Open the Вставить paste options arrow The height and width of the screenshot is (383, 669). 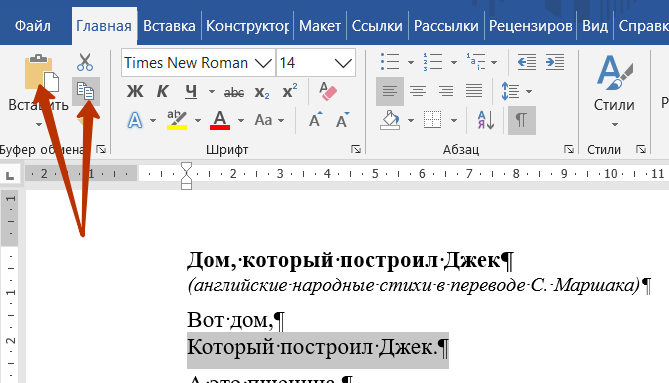click(39, 124)
